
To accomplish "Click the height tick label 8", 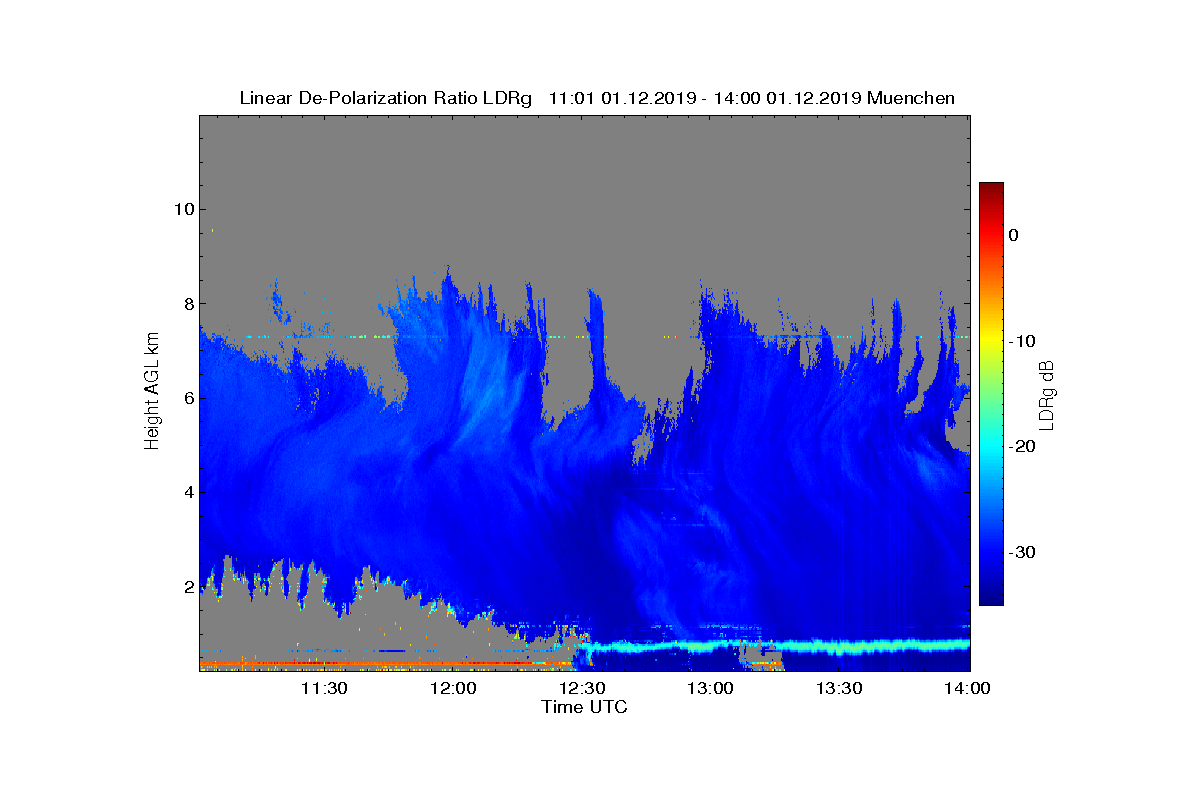I will pos(187,303).
